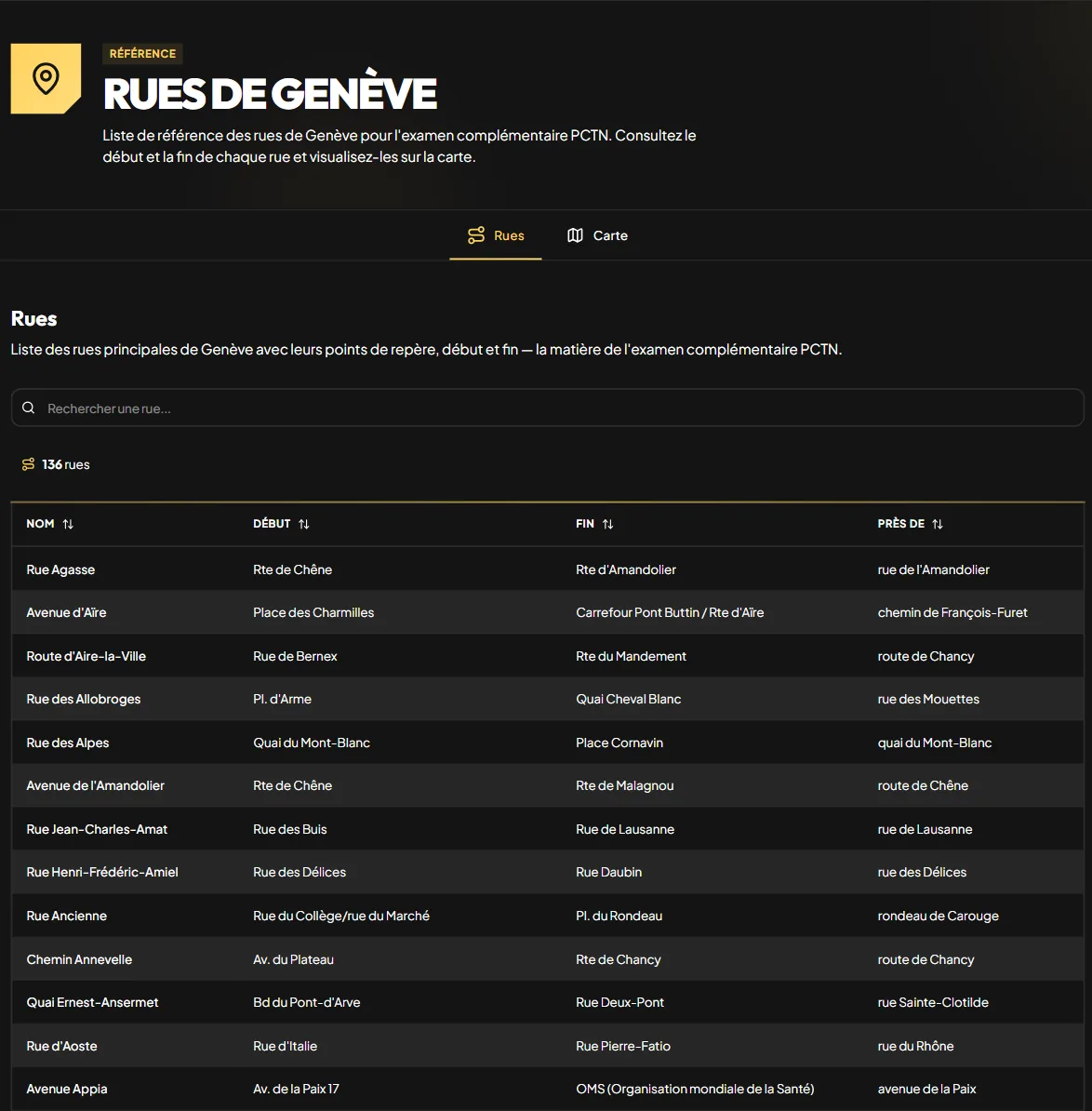
Task: Click Rue de Bernex start cell
Action: 295,656
